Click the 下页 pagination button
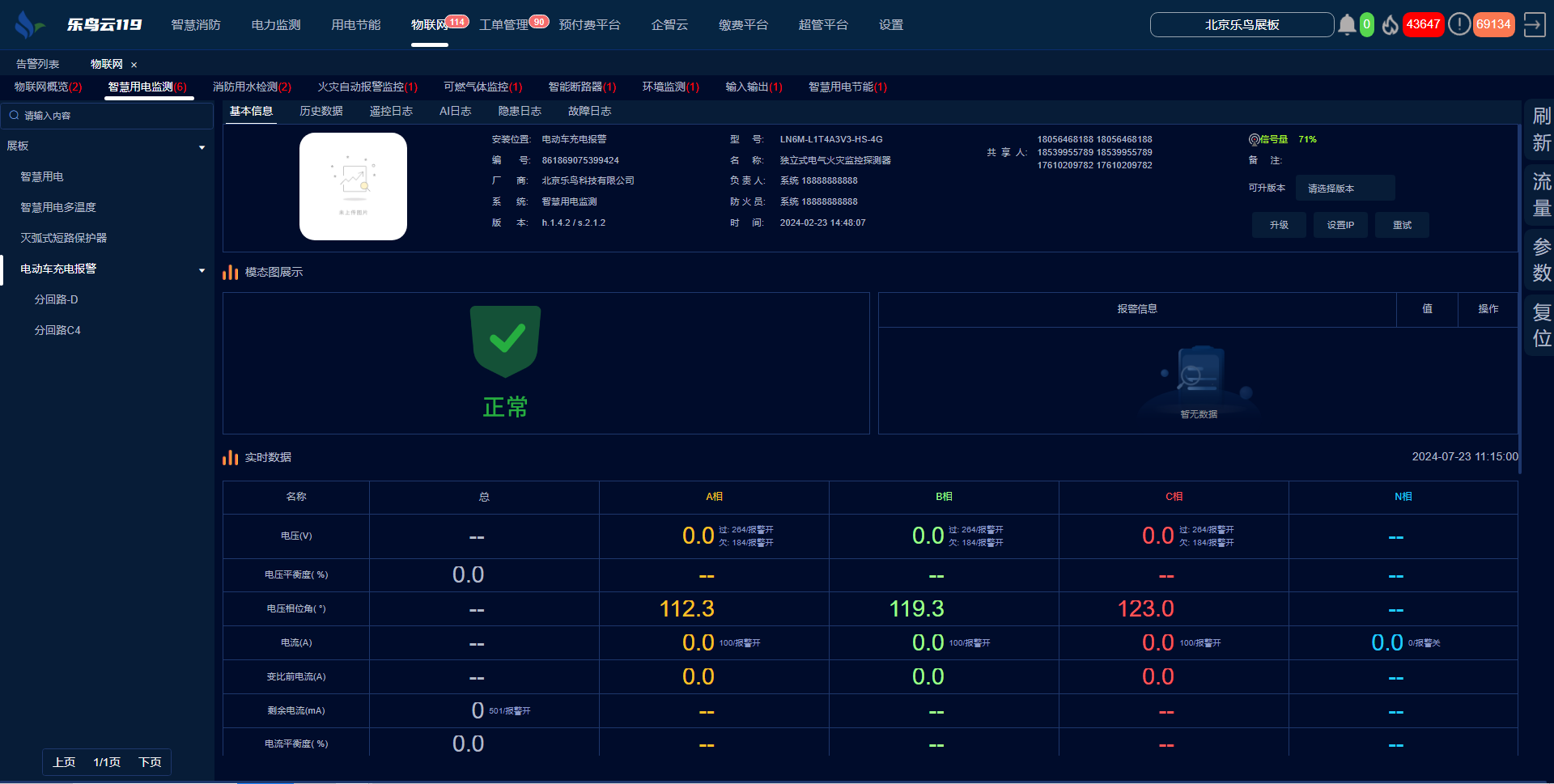1554x784 pixels. pyautogui.click(x=150, y=762)
